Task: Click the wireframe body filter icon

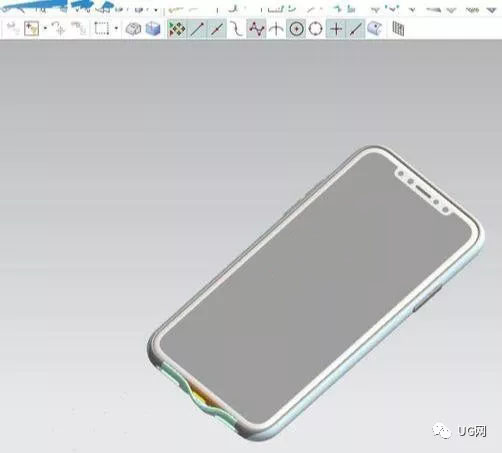Action: [133, 29]
